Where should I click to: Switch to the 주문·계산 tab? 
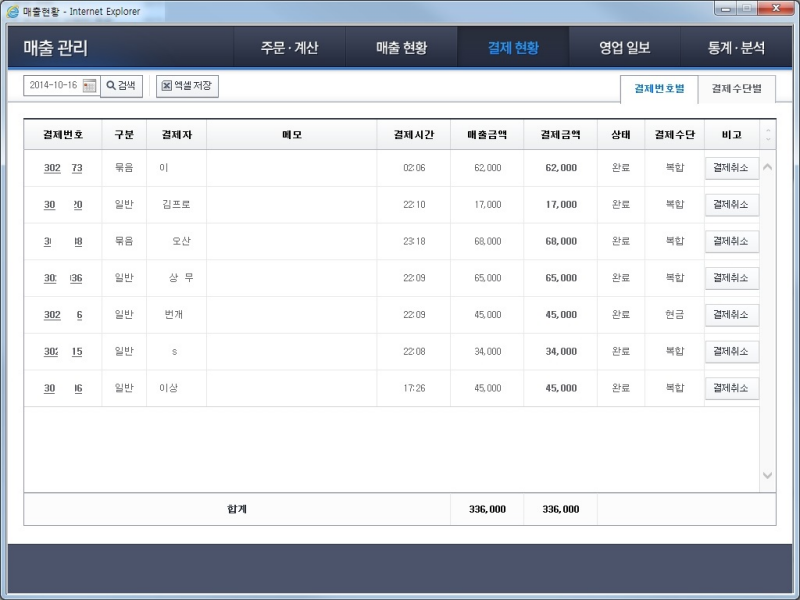pos(290,46)
